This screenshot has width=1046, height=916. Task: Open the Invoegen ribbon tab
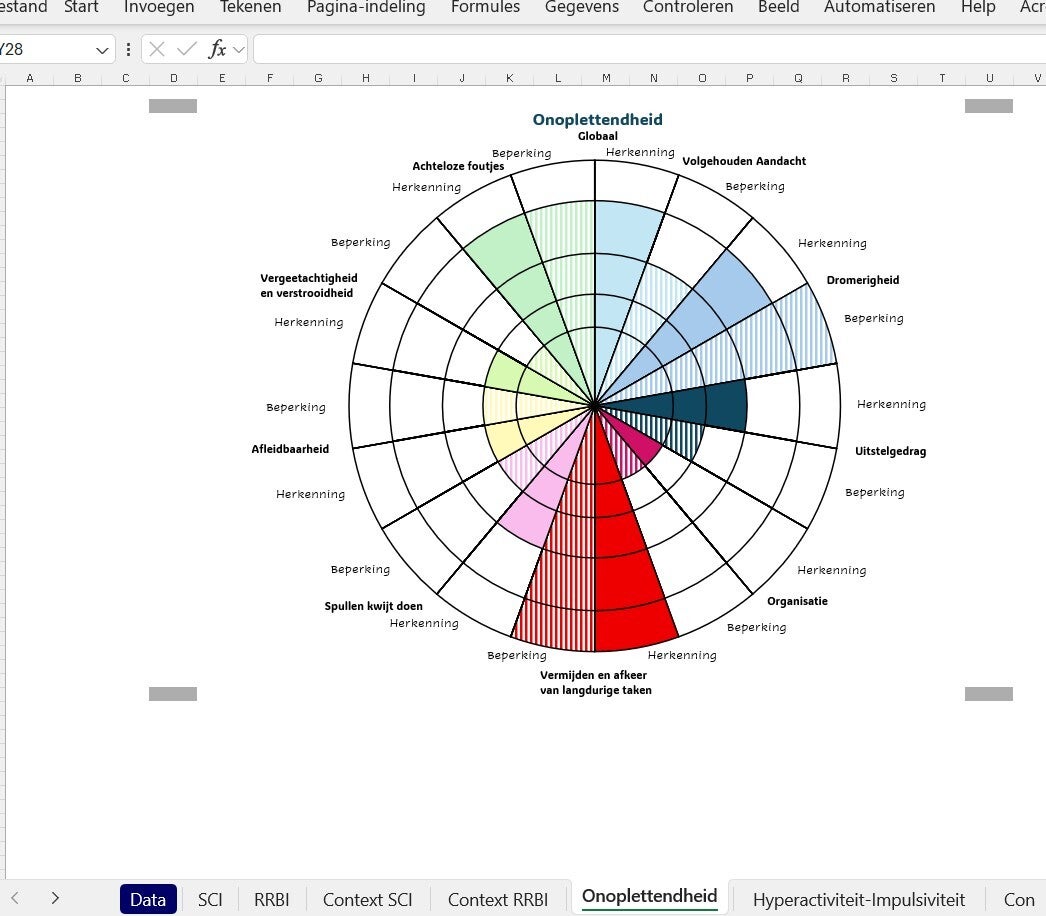coord(159,7)
